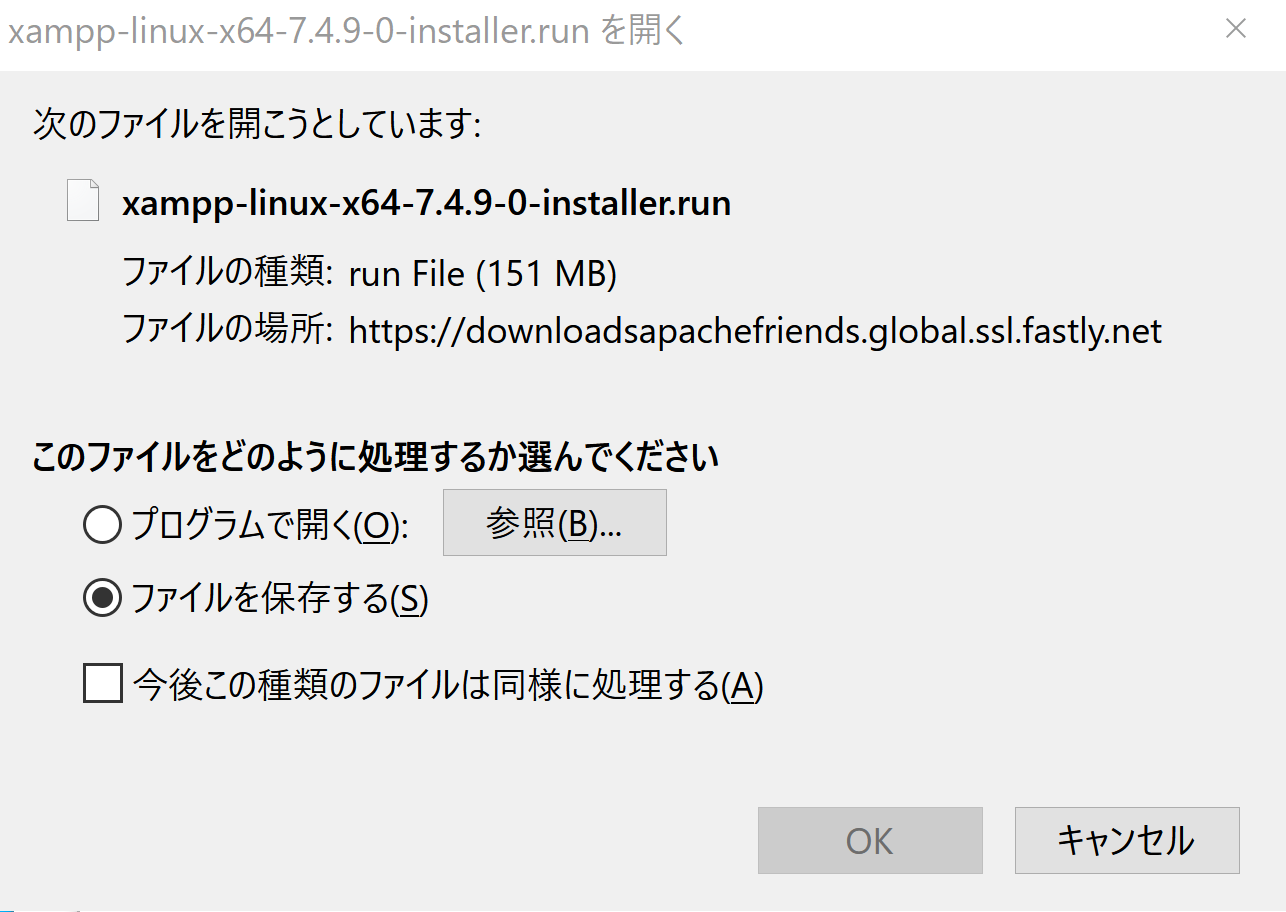This screenshot has height=912, width=1286.
Task: Close the dialog with the X button
Action: point(1236,30)
